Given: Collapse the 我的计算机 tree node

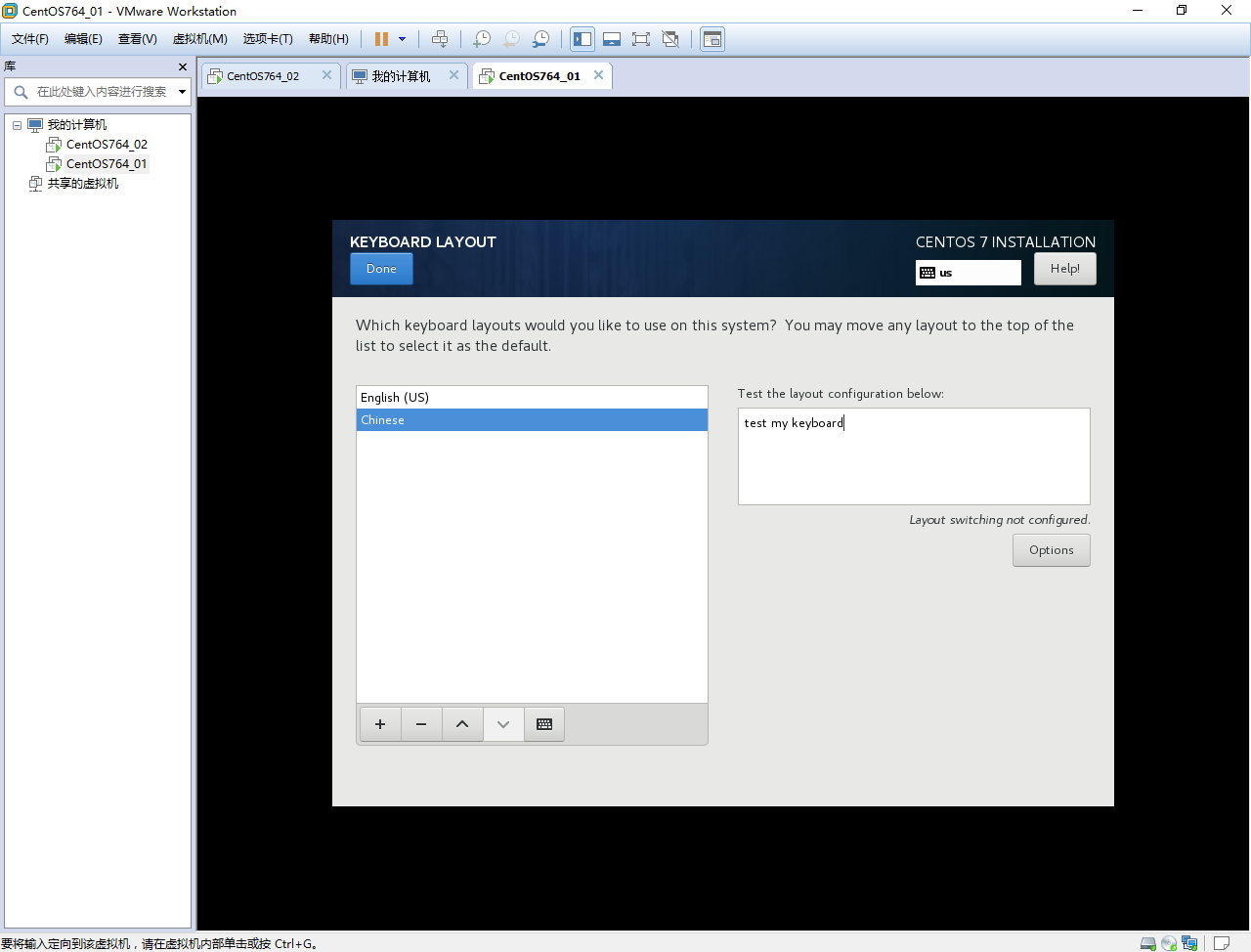Looking at the screenshot, I should pyautogui.click(x=17, y=125).
